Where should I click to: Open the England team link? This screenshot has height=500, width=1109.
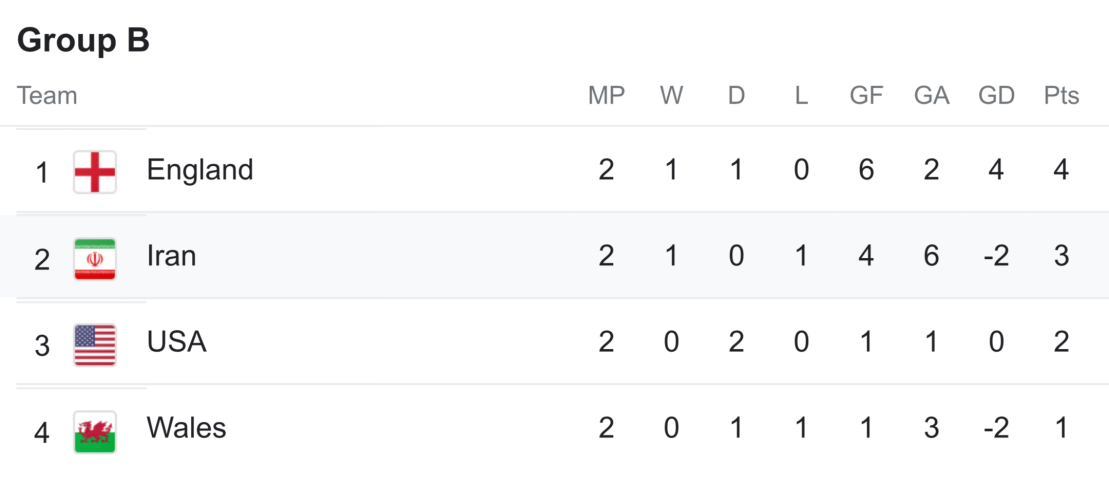tap(200, 170)
